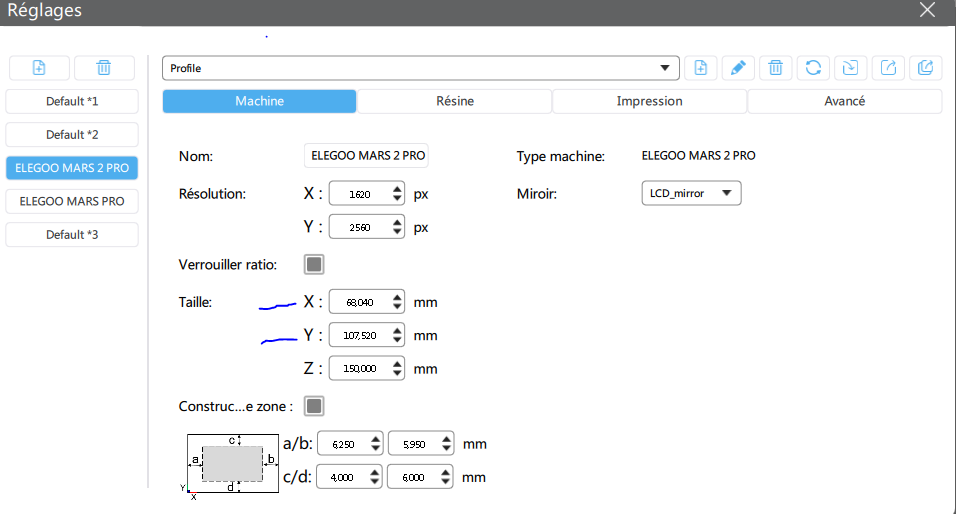956x514 pixels.
Task: Open the Miroir LCD_mirror dropdown
Action: click(x=691, y=193)
